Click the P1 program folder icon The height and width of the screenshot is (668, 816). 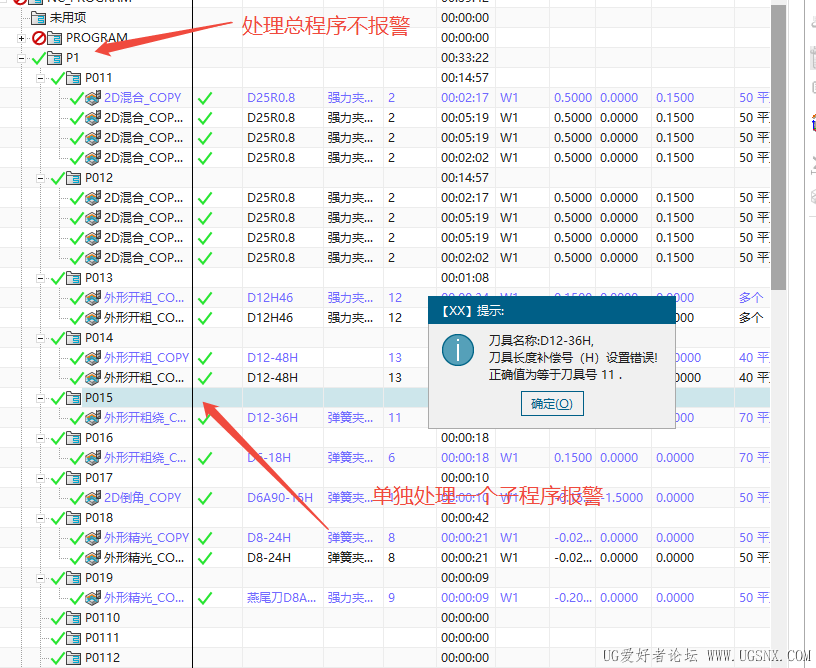(x=54, y=58)
